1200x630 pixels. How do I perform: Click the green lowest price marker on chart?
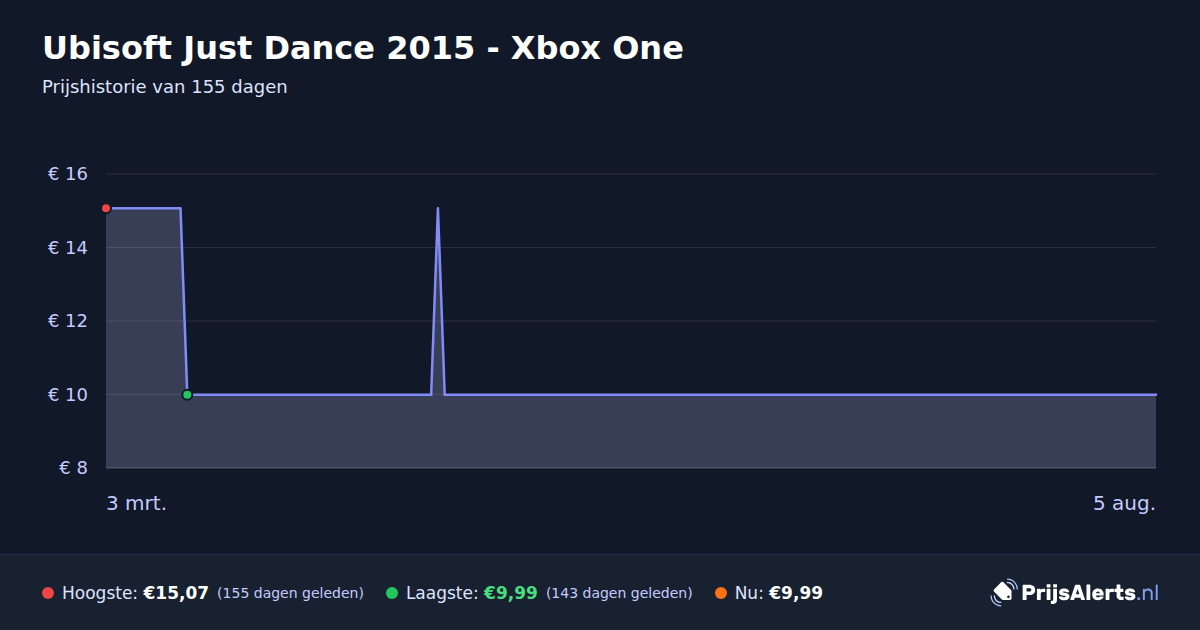(x=187, y=395)
